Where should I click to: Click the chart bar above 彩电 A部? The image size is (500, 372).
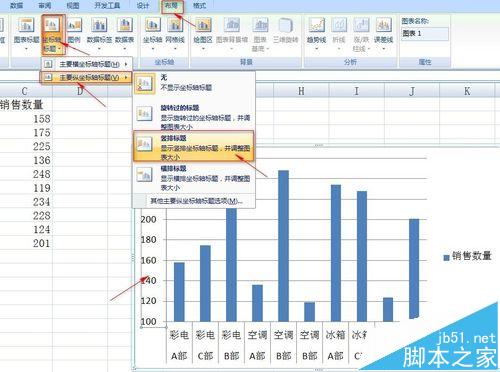coord(179,292)
